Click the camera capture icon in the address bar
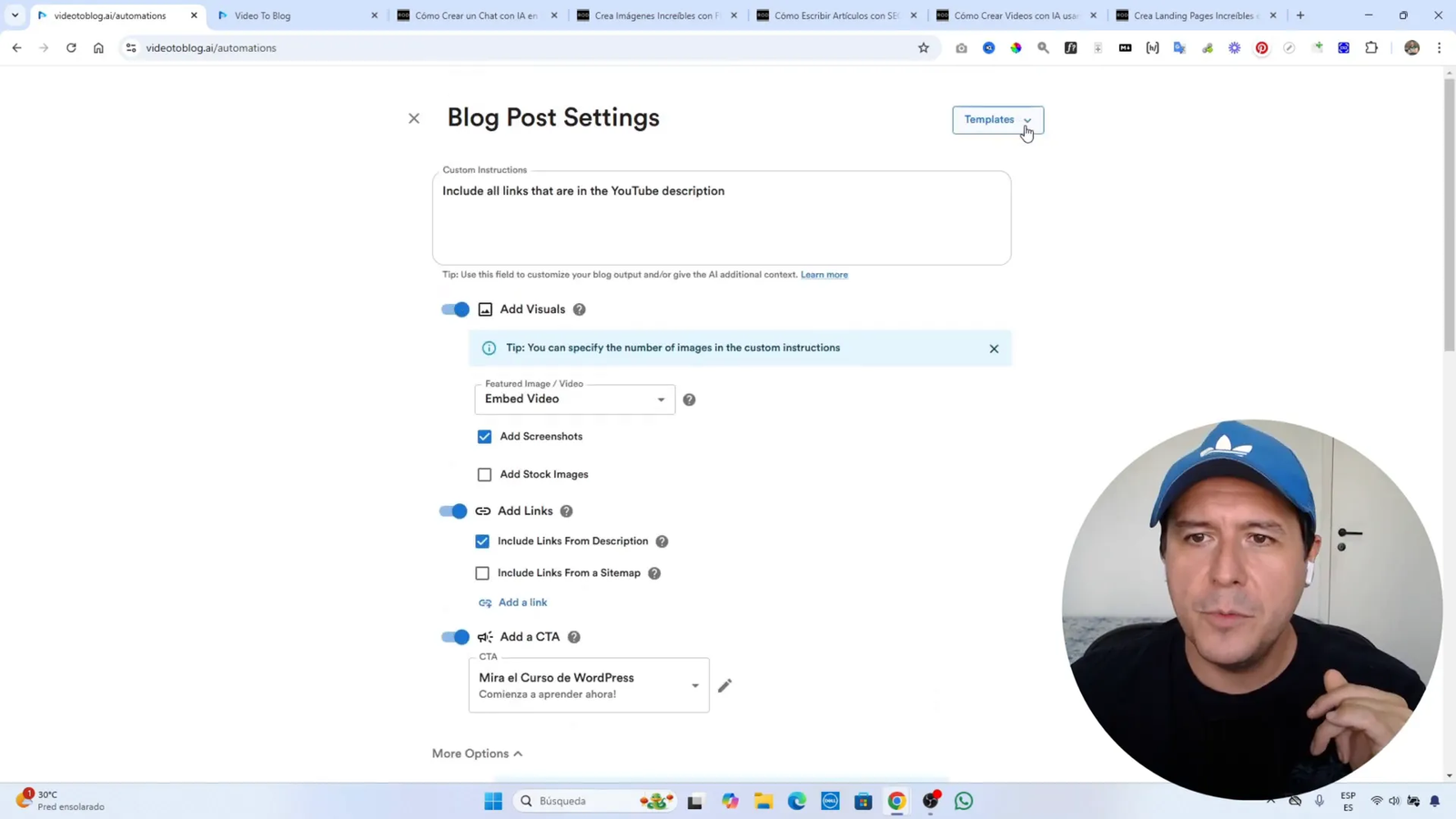 pyautogui.click(x=961, y=47)
